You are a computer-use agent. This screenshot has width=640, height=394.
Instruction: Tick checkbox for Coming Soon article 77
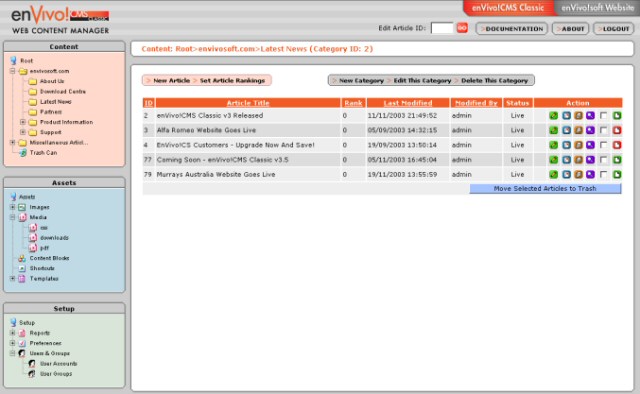(604, 160)
